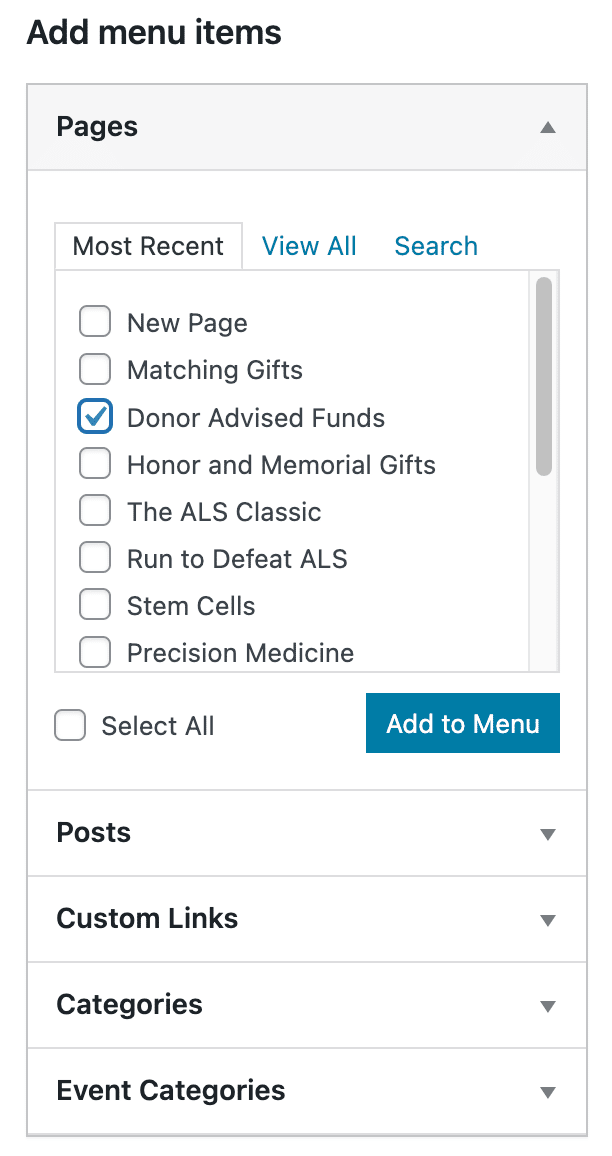Expand the Event Categories section arrow
Viewport: 612px width, 1156px height.
[547, 1092]
